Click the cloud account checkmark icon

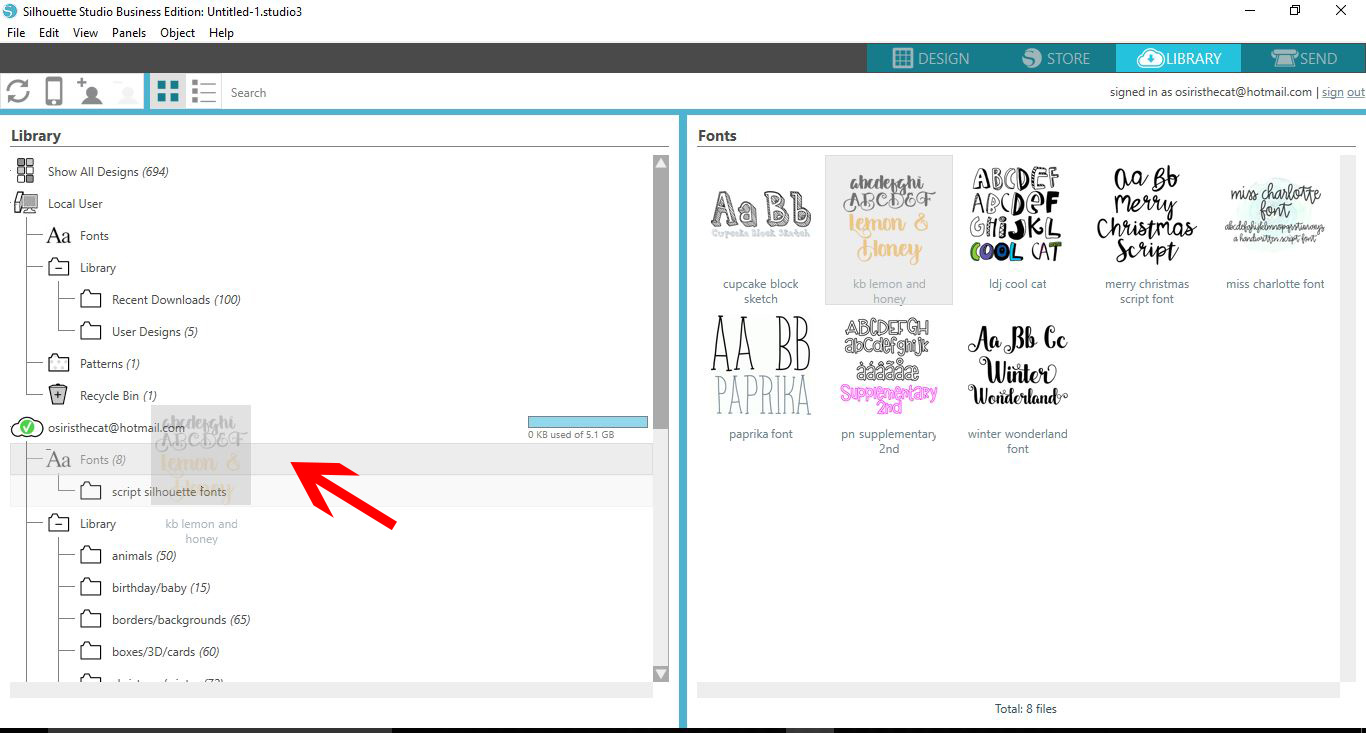click(x=26, y=428)
